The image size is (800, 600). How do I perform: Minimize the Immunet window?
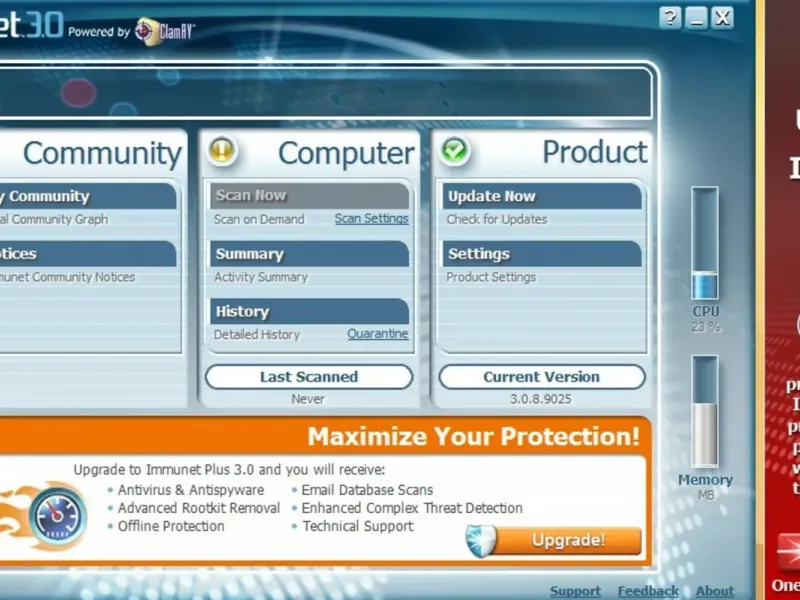coord(696,18)
